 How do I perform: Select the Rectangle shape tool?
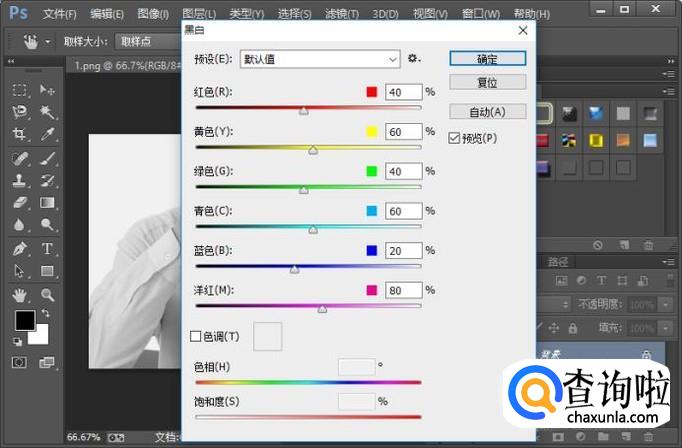pyautogui.click(x=47, y=271)
